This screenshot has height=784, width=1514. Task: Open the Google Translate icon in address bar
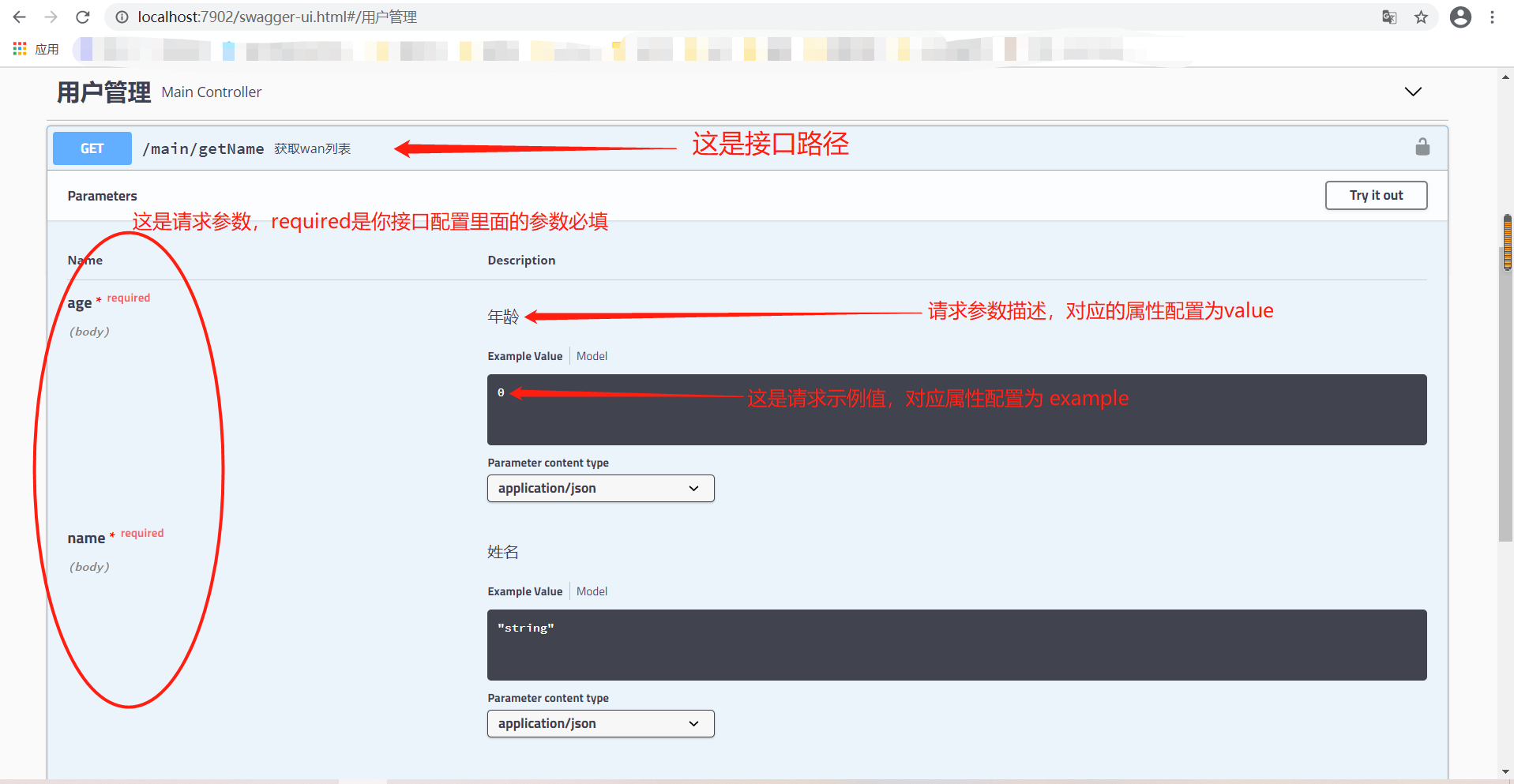[x=1389, y=17]
